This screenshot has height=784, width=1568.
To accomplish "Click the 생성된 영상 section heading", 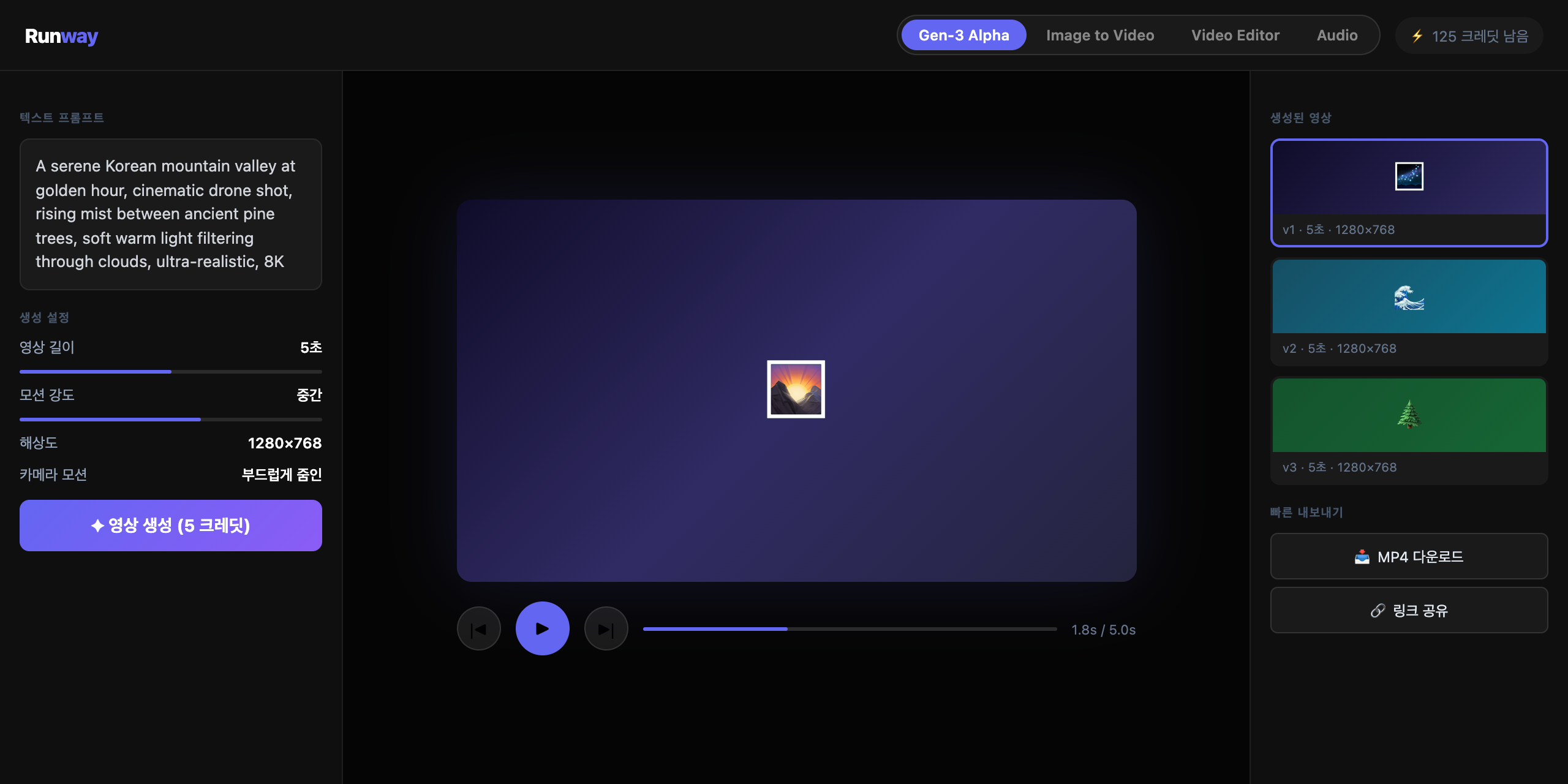I will (x=1301, y=118).
